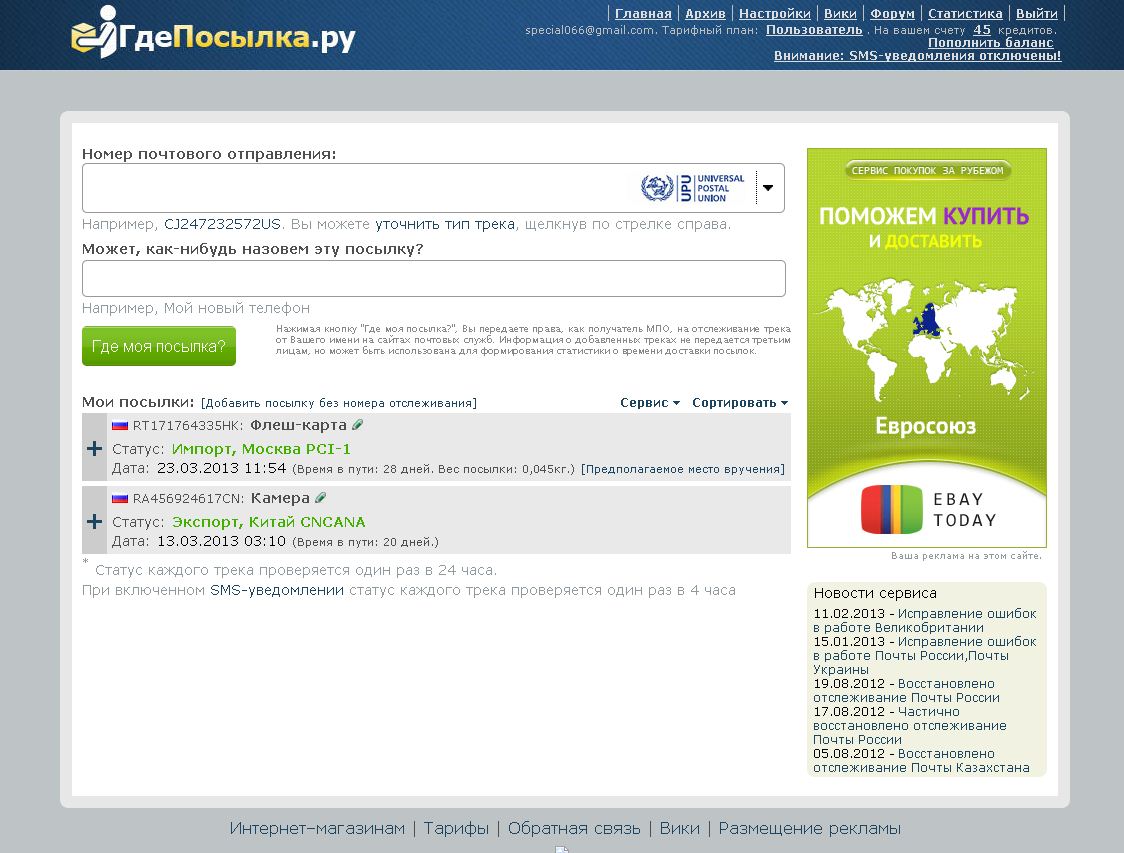Screen dimensions: 1124x853
Task: Open the 17.08.2012 partial restoration news item
Action: (x=910, y=726)
